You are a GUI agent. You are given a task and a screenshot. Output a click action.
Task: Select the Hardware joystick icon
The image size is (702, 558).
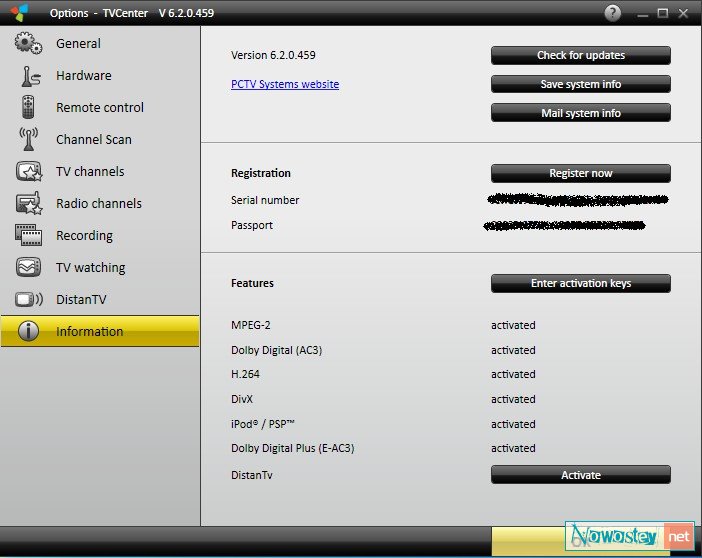point(29,76)
